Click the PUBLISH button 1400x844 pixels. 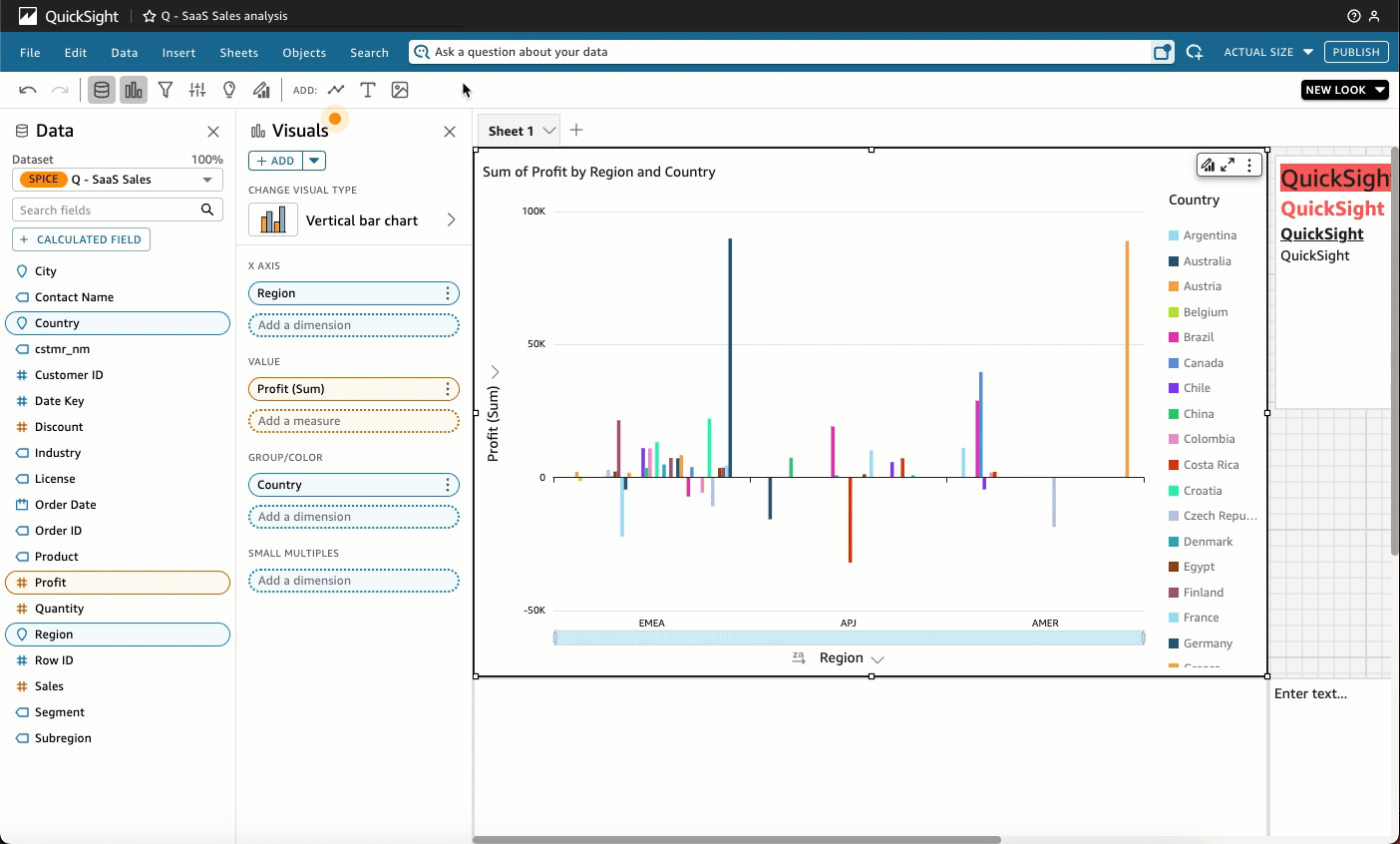tap(1356, 52)
